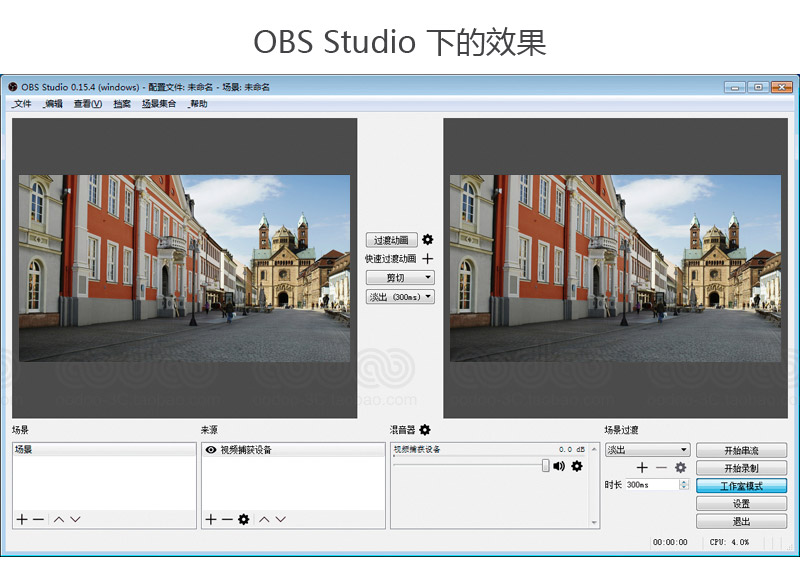Minimize the OBS Studio window
Image resolution: width=800 pixels, height=578 pixels.
[735, 87]
